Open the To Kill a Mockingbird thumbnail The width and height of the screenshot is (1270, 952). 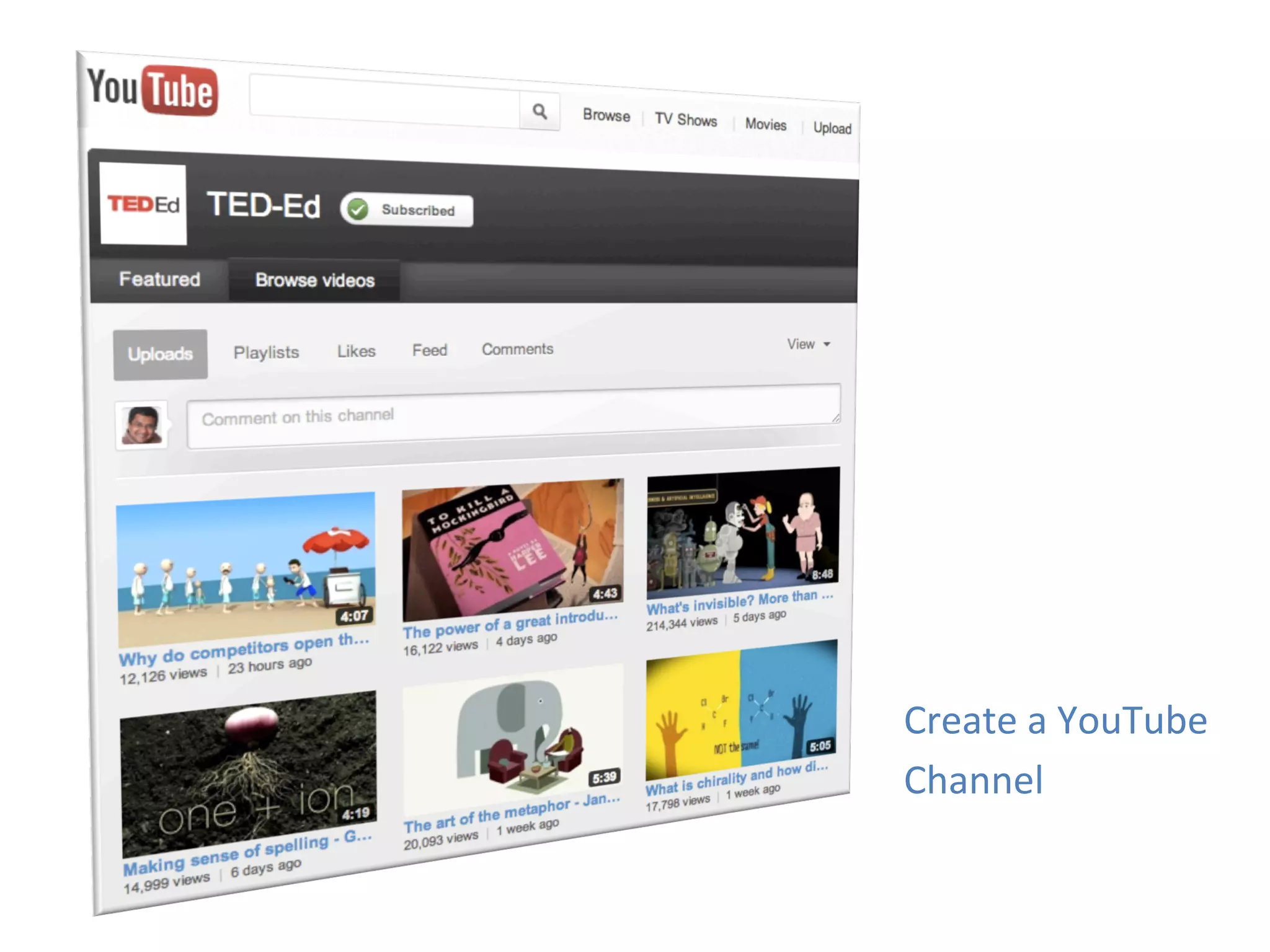[x=513, y=549]
